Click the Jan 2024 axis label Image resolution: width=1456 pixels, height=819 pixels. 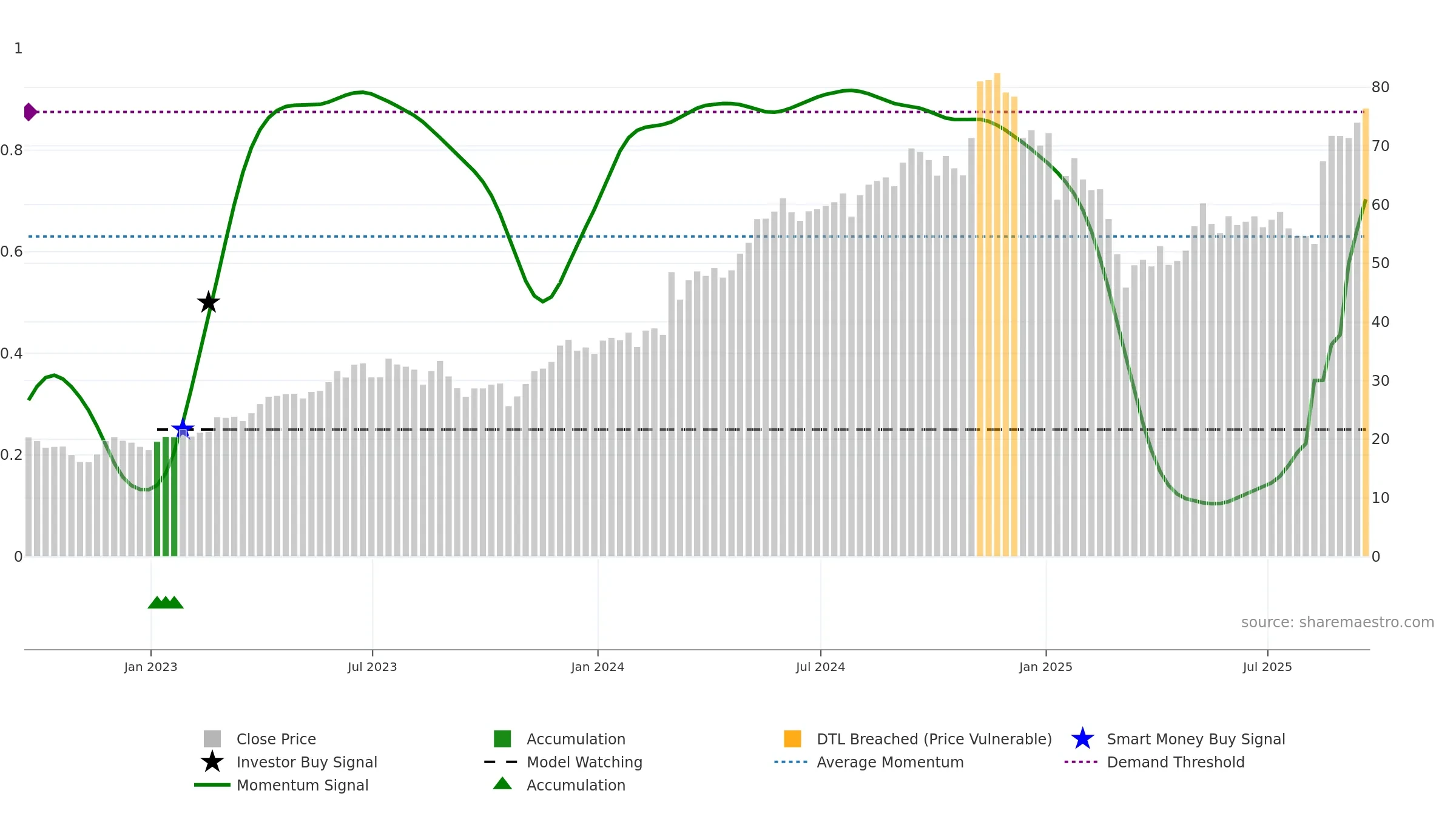pyautogui.click(x=598, y=667)
